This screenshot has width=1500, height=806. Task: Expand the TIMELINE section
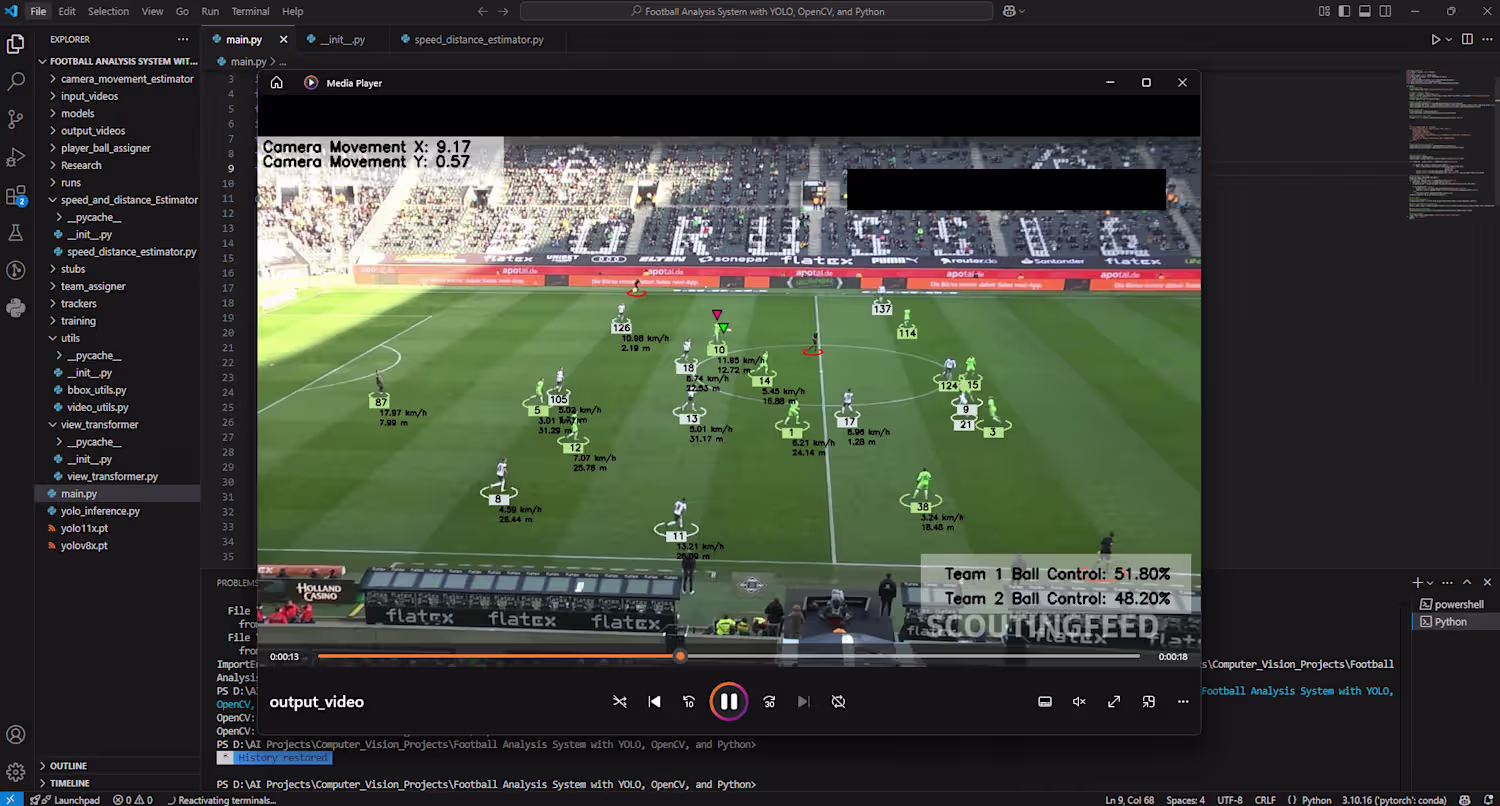pos(69,783)
